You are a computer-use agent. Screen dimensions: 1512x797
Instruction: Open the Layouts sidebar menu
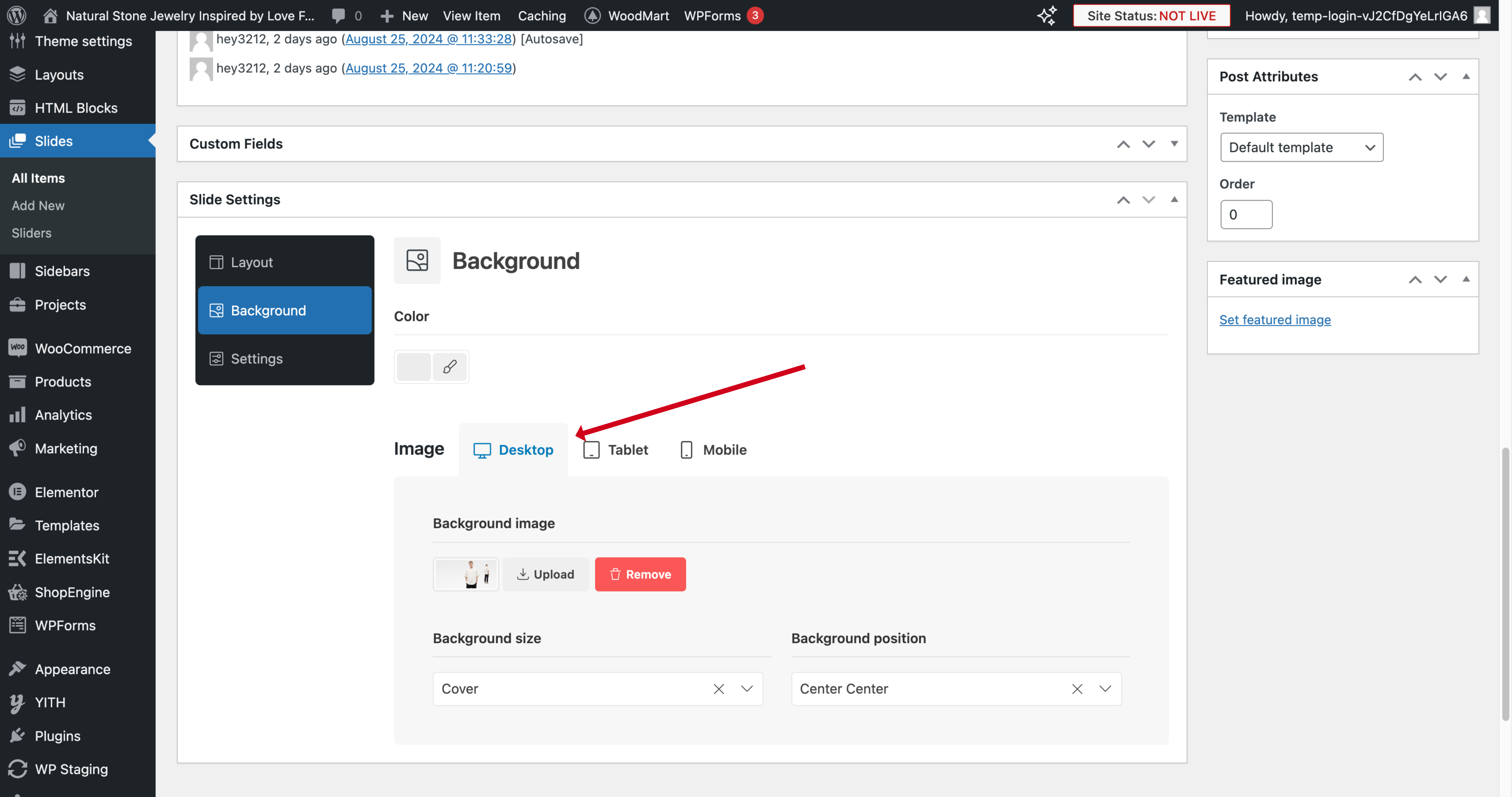point(78,75)
